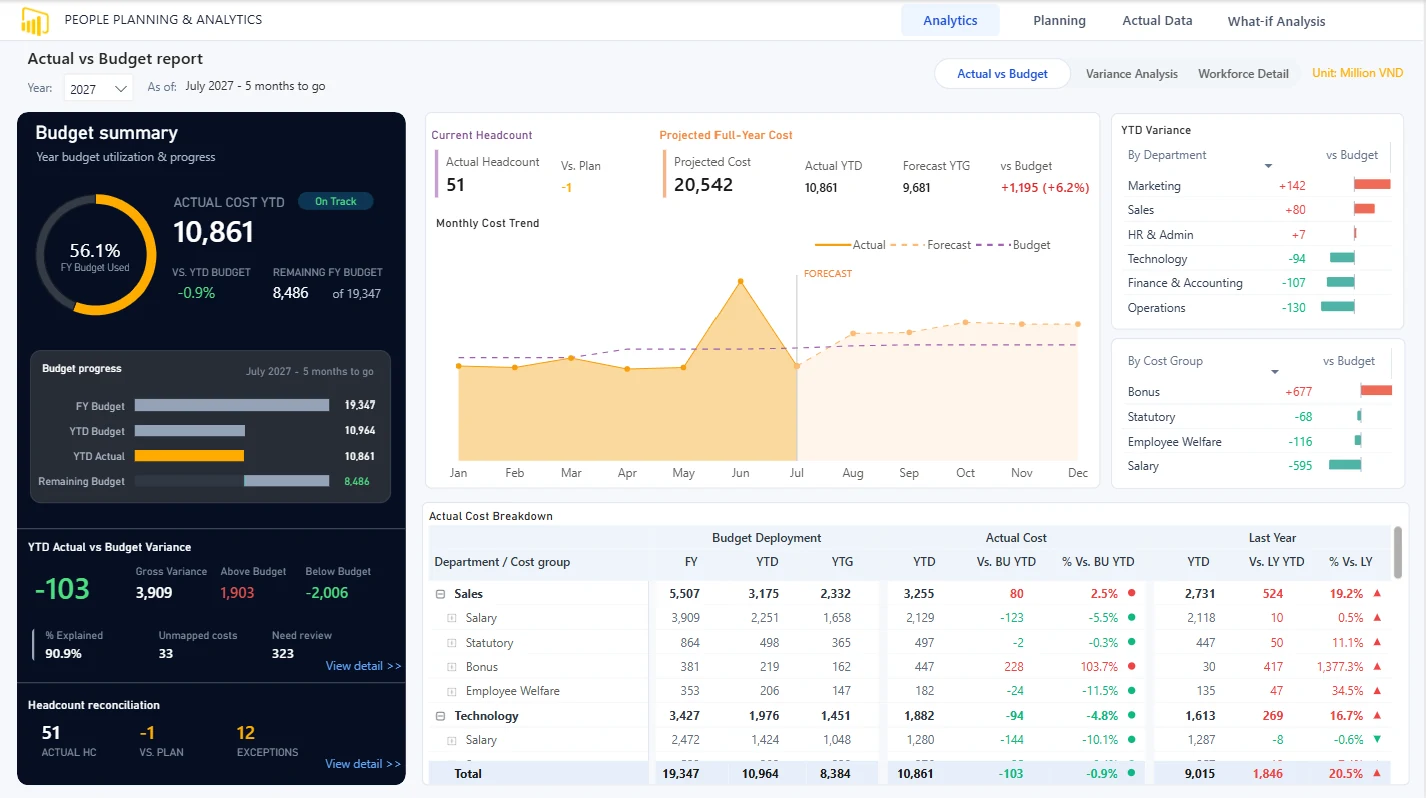Open the What-if Analysis tab
Image resolution: width=1426 pixels, height=798 pixels.
click(1276, 21)
